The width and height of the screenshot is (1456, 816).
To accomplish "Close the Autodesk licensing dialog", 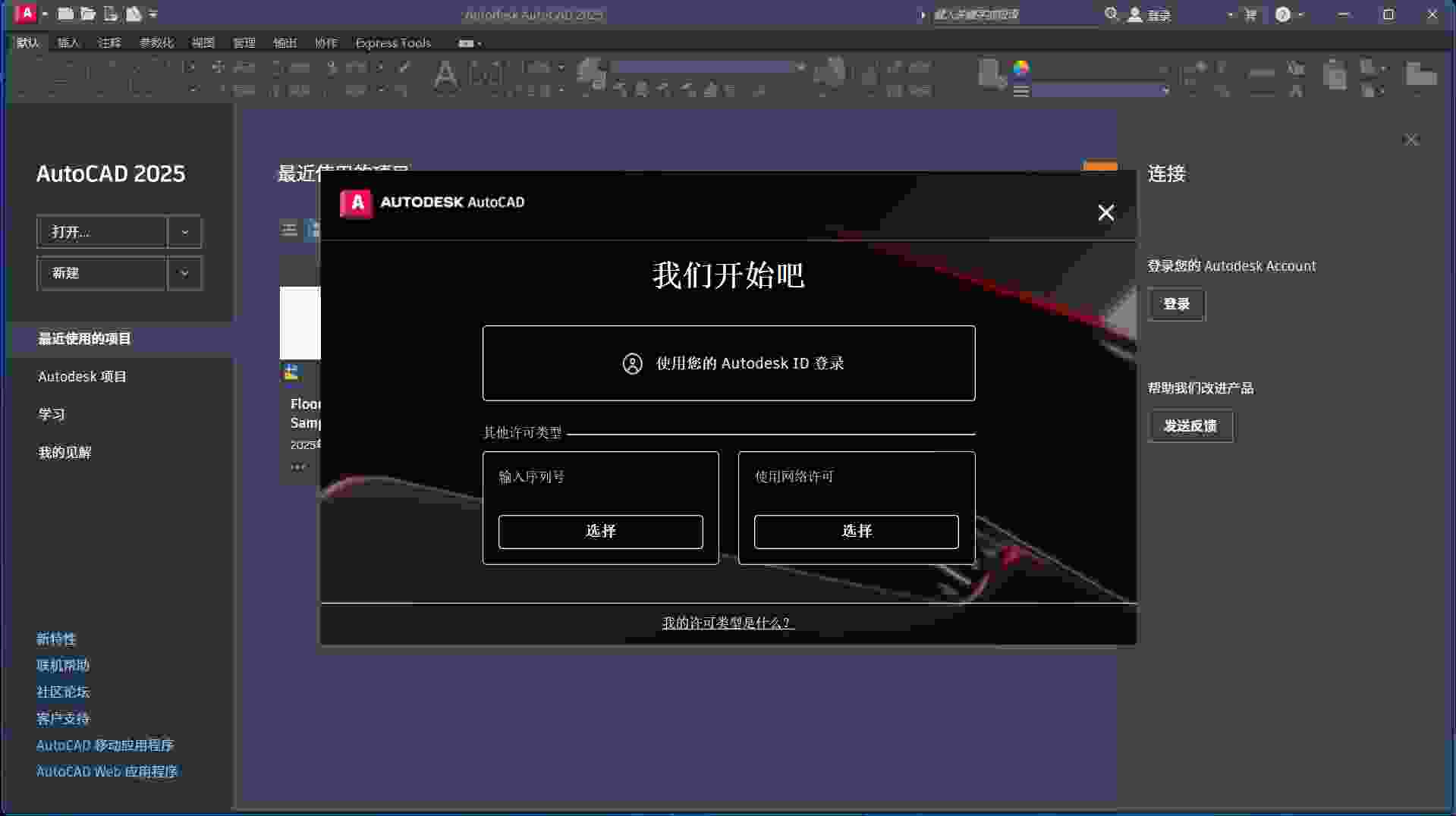I will tap(1105, 213).
